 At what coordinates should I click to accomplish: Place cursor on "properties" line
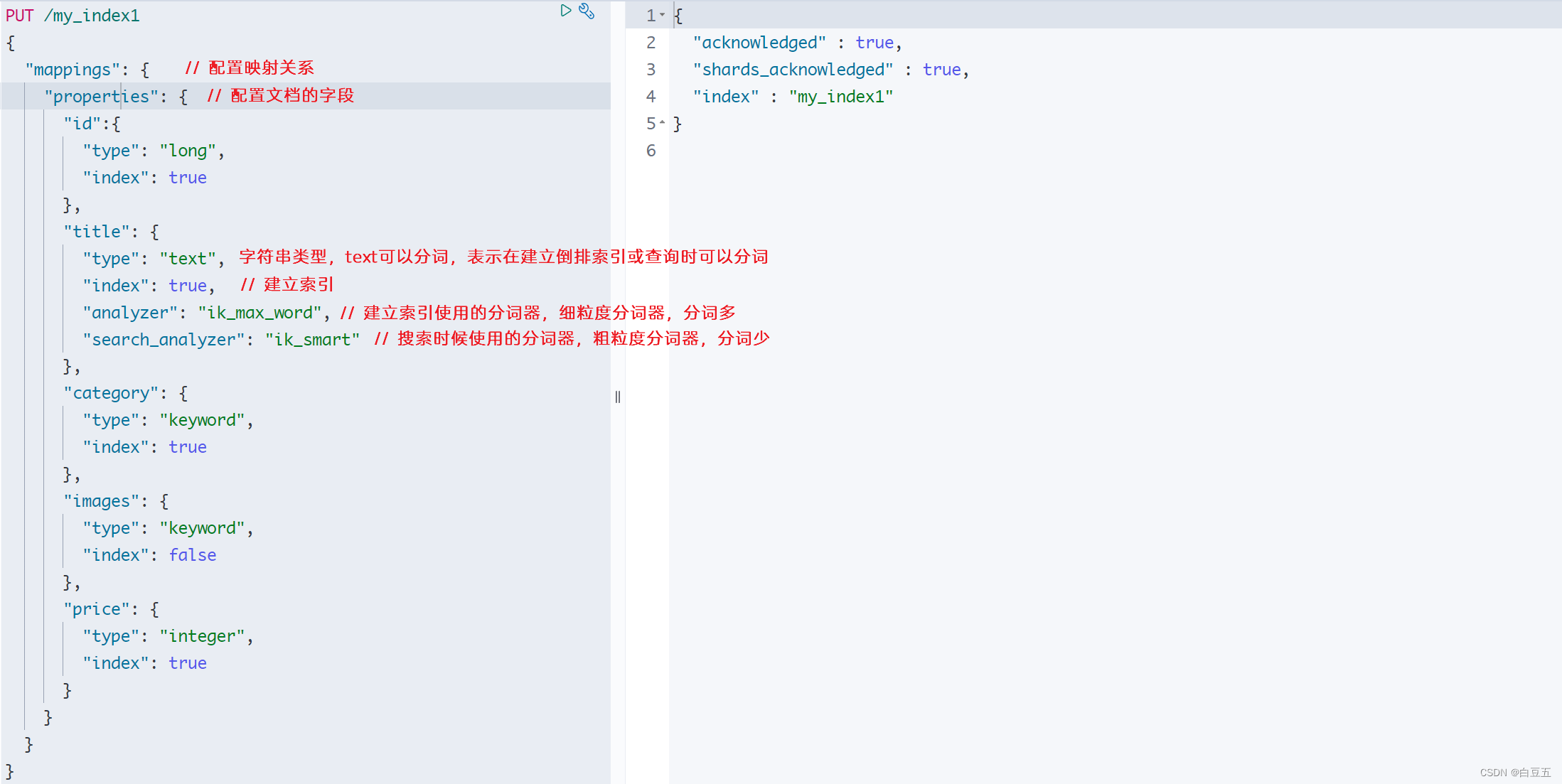click(x=306, y=96)
